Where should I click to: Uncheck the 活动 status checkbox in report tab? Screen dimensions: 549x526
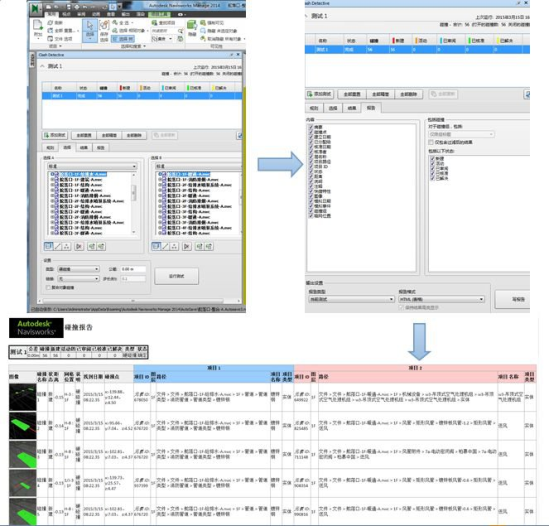pyautogui.click(x=433, y=164)
